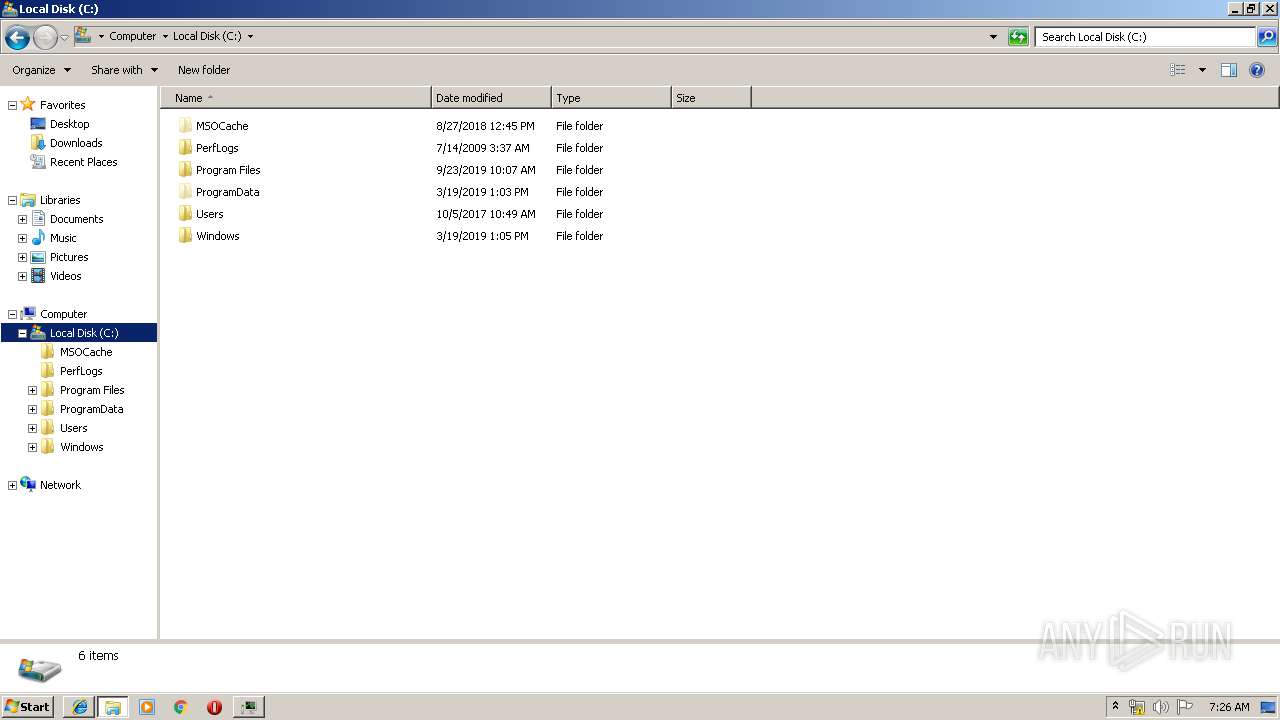This screenshot has width=1280, height=720.
Task: Go back with the Back arrow button
Action: click(17, 38)
